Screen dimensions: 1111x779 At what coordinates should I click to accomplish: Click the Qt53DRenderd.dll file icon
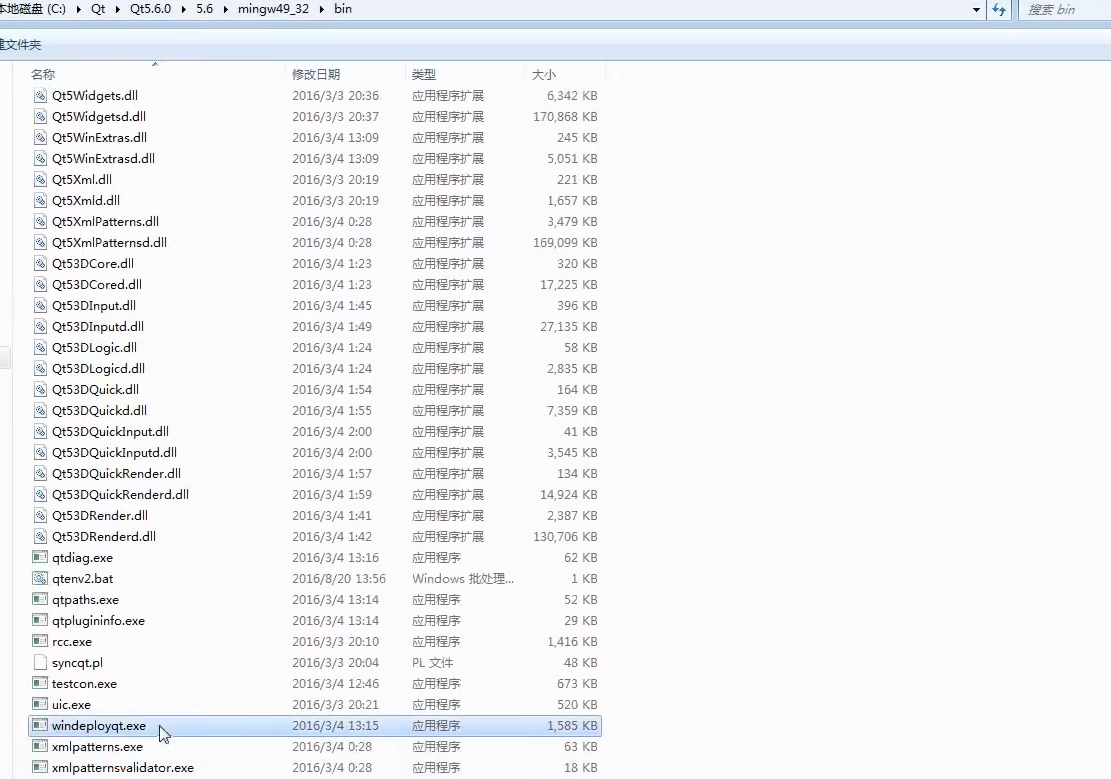pos(40,537)
